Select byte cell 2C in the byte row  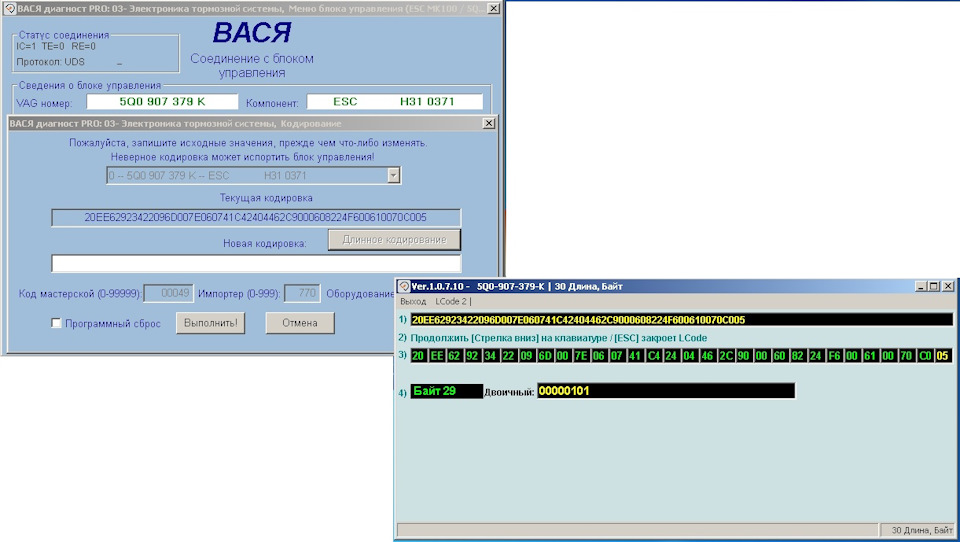tap(726, 356)
